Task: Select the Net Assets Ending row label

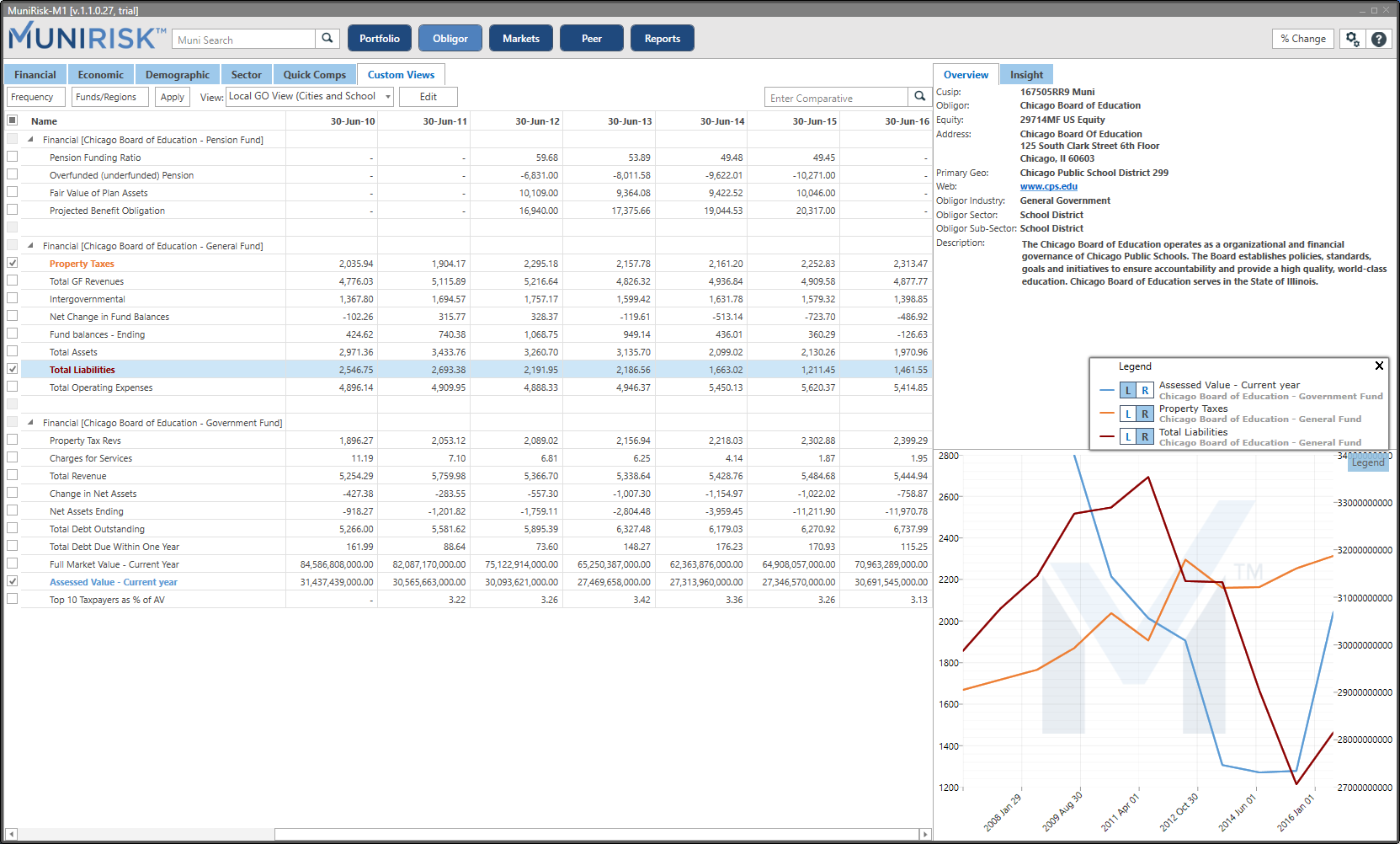Action: (86, 511)
